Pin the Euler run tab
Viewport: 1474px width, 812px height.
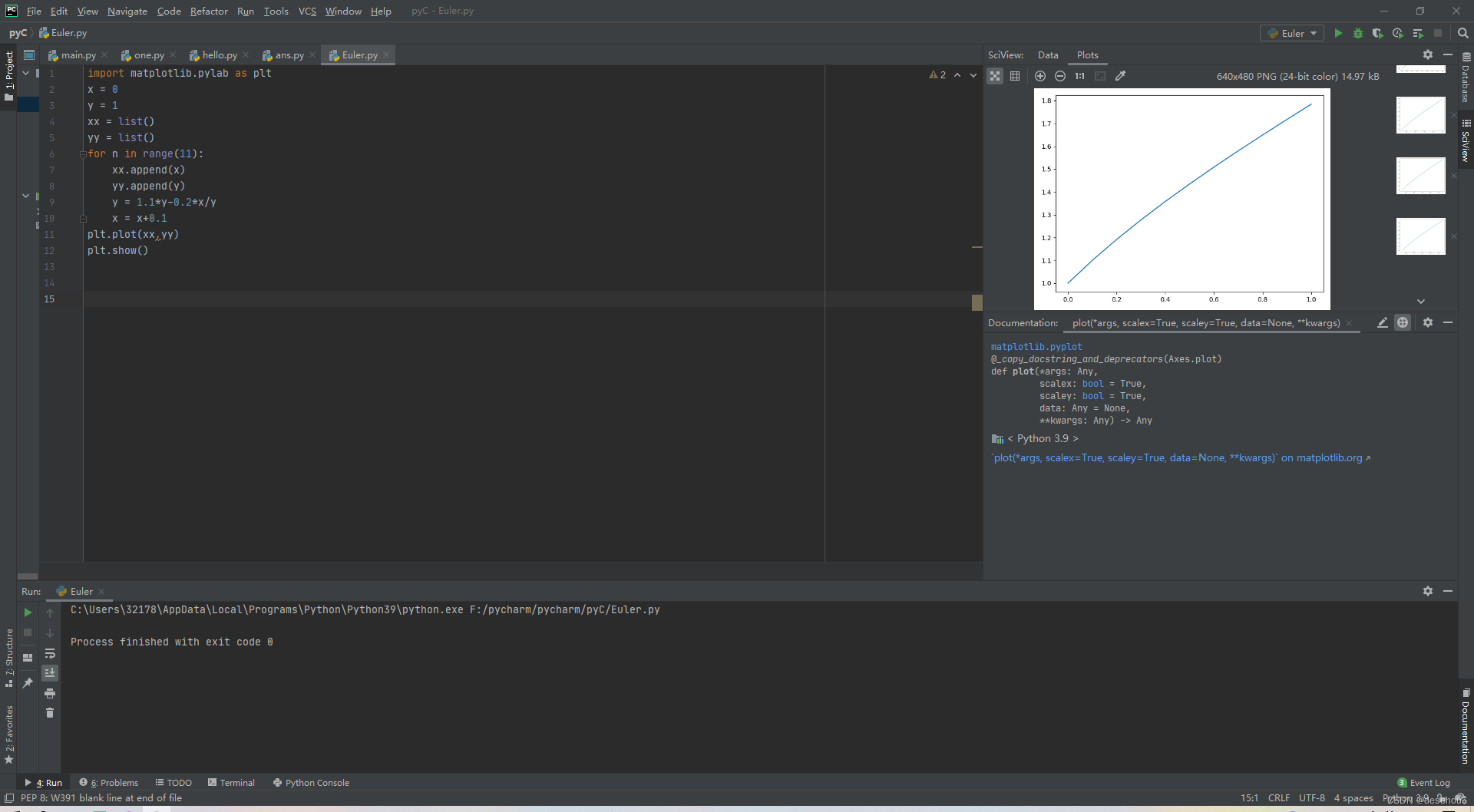click(x=28, y=682)
